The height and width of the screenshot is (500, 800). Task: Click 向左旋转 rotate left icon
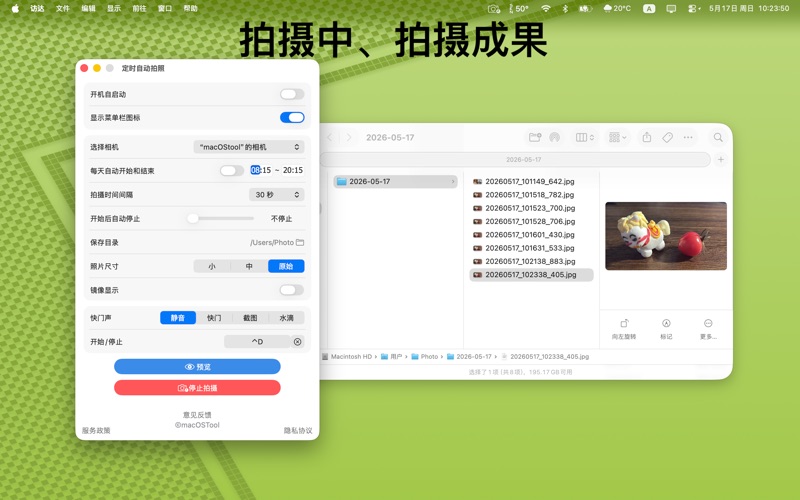pyautogui.click(x=624, y=323)
